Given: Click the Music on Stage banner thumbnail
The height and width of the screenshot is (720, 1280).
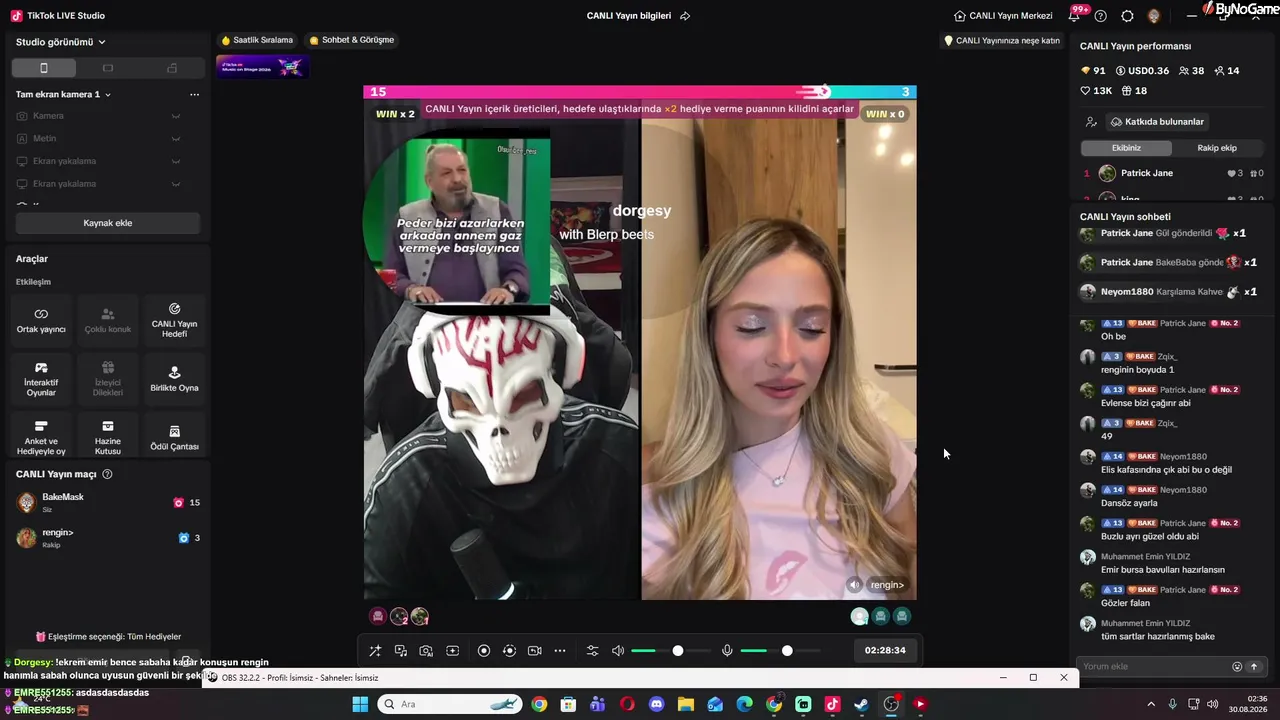Looking at the screenshot, I should [x=262, y=67].
